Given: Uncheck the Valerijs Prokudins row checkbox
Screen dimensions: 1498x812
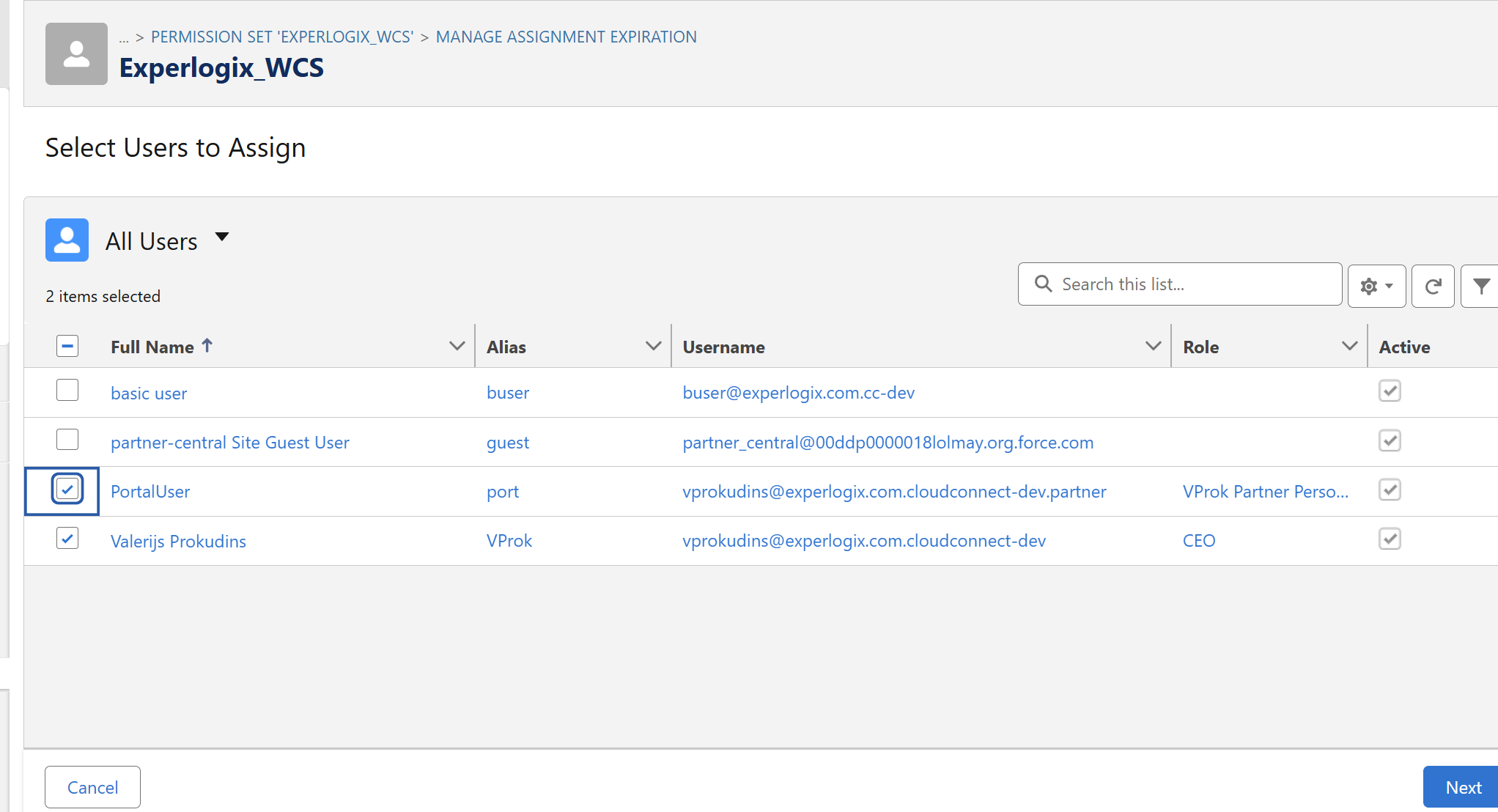Looking at the screenshot, I should pos(67,539).
